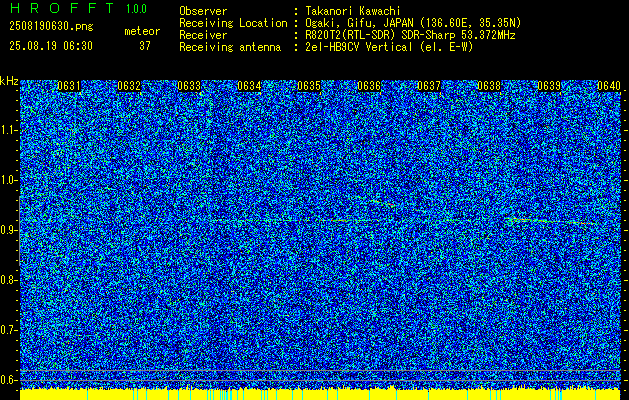Image resolution: width=629 pixels, height=400 pixels.
Task: Click the meteor label
Action: (142, 31)
